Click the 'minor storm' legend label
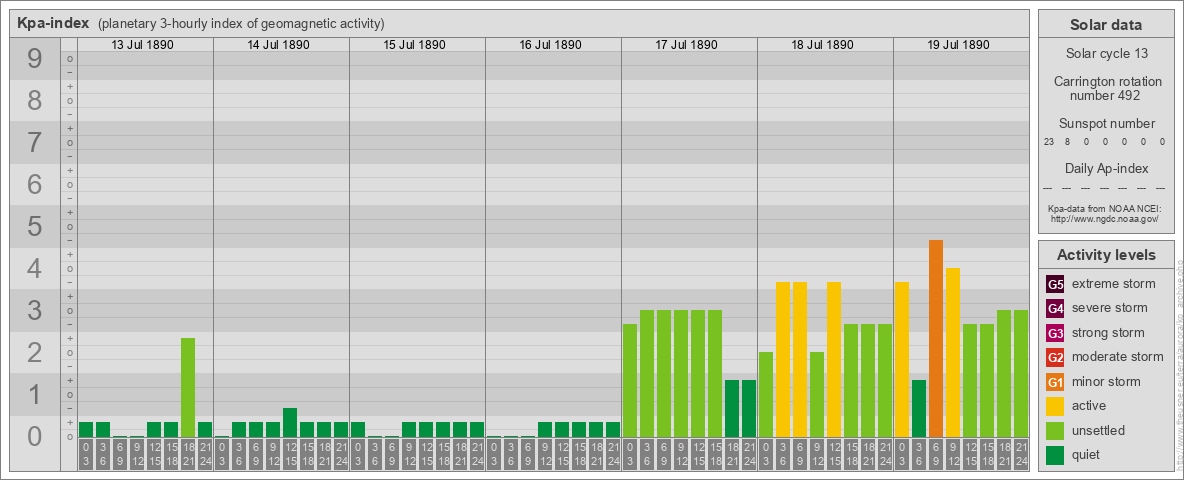The width and height of the screenshot is (1184, 480). pos(1106,382)
